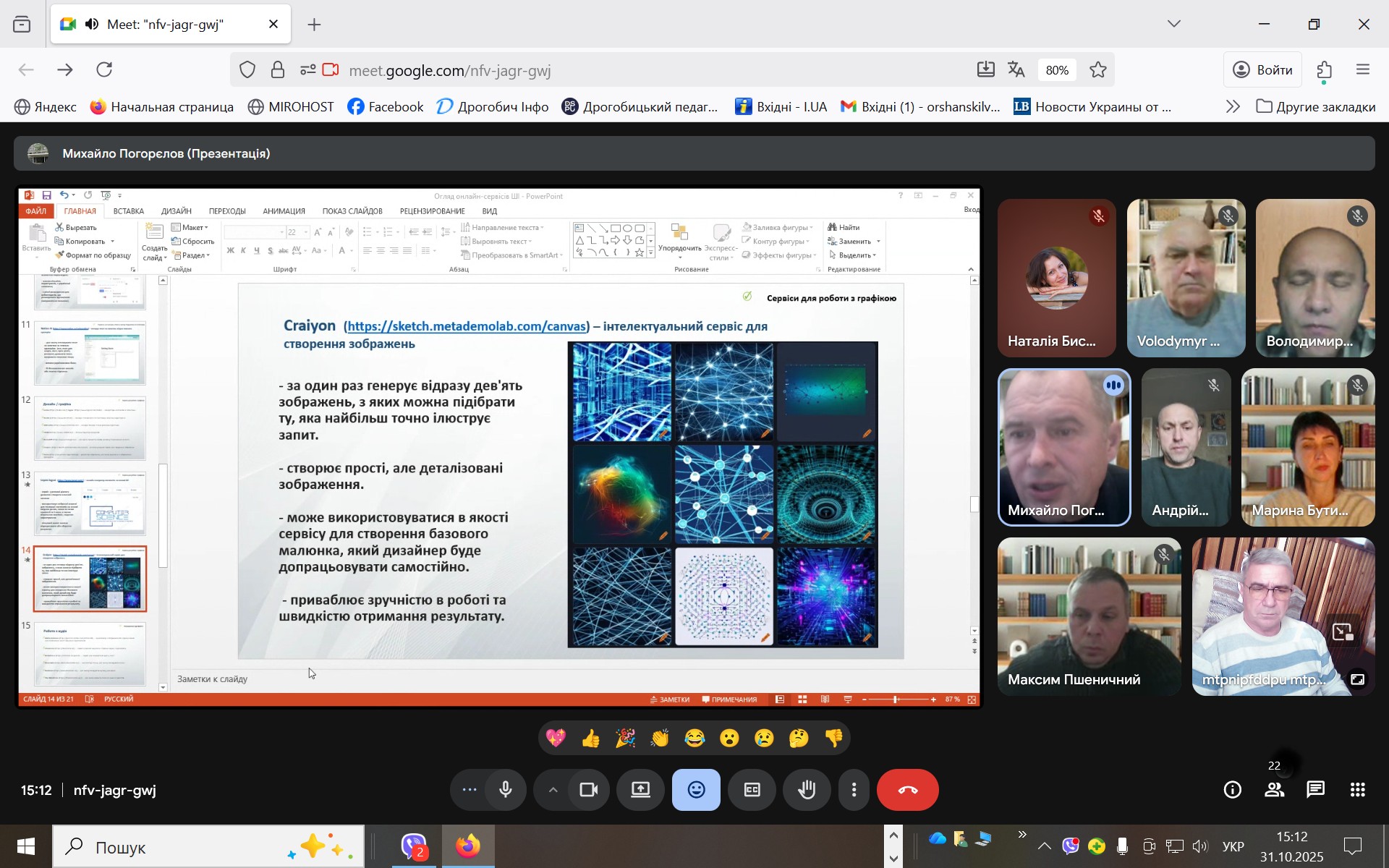Expand audio settings chevron arrow
Screen dimensions: 1389x868
[x=553, y=790]
